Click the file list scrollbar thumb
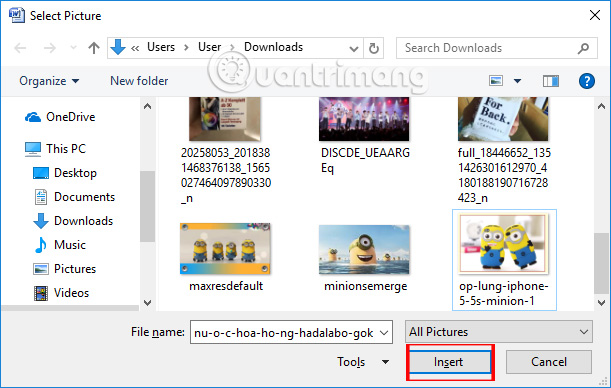 coord(601,263)
